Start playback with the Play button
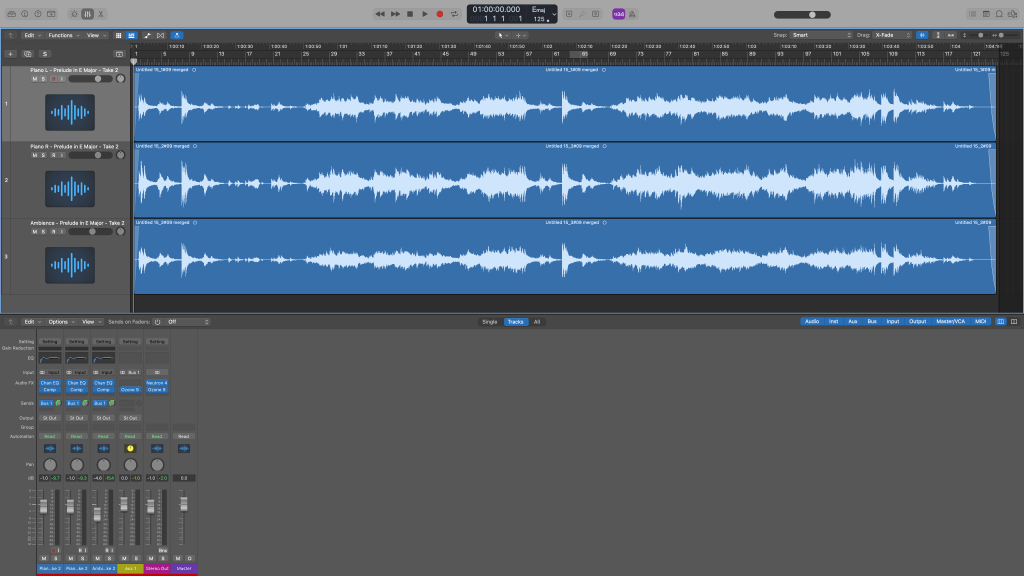1024x576 pixels. pyautogui.click(x=424, y=14)
